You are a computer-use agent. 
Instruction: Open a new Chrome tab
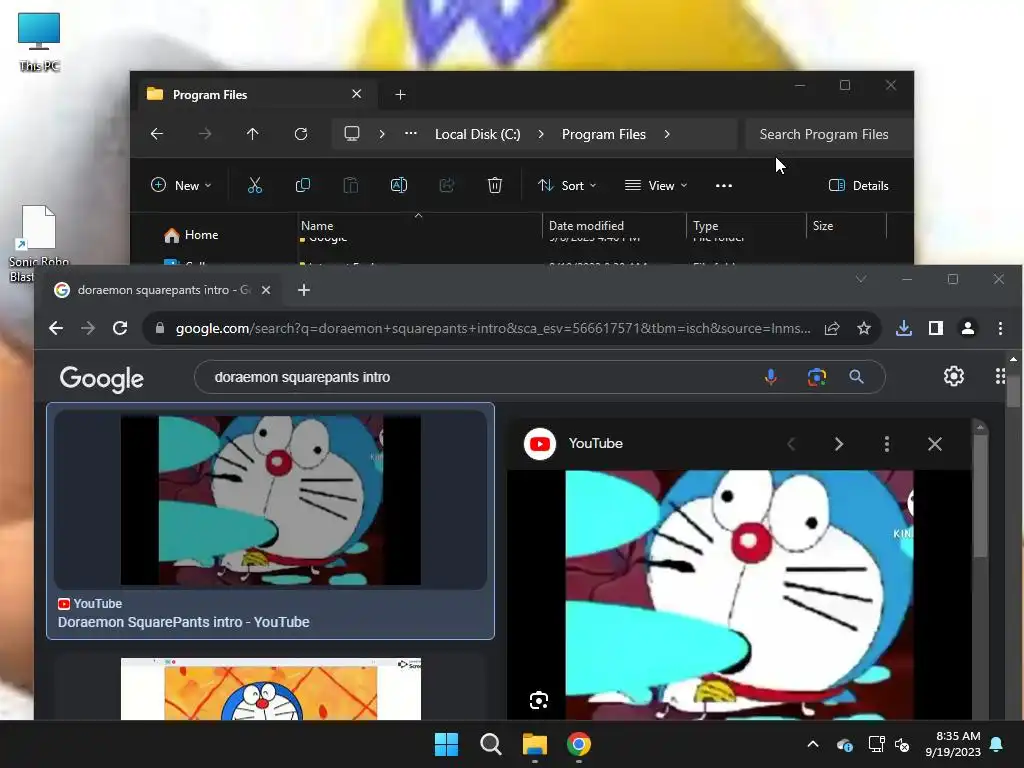(304, 290)
